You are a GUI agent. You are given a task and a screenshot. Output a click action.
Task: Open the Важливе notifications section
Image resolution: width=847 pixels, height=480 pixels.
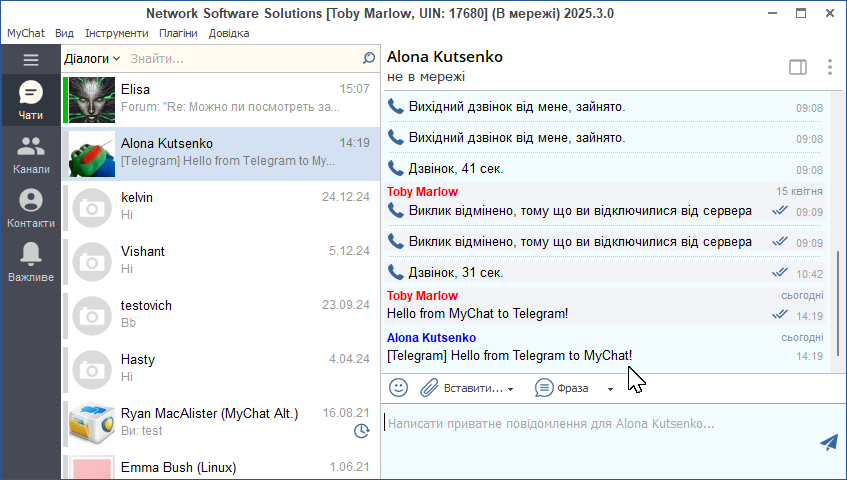pos(31,262)
